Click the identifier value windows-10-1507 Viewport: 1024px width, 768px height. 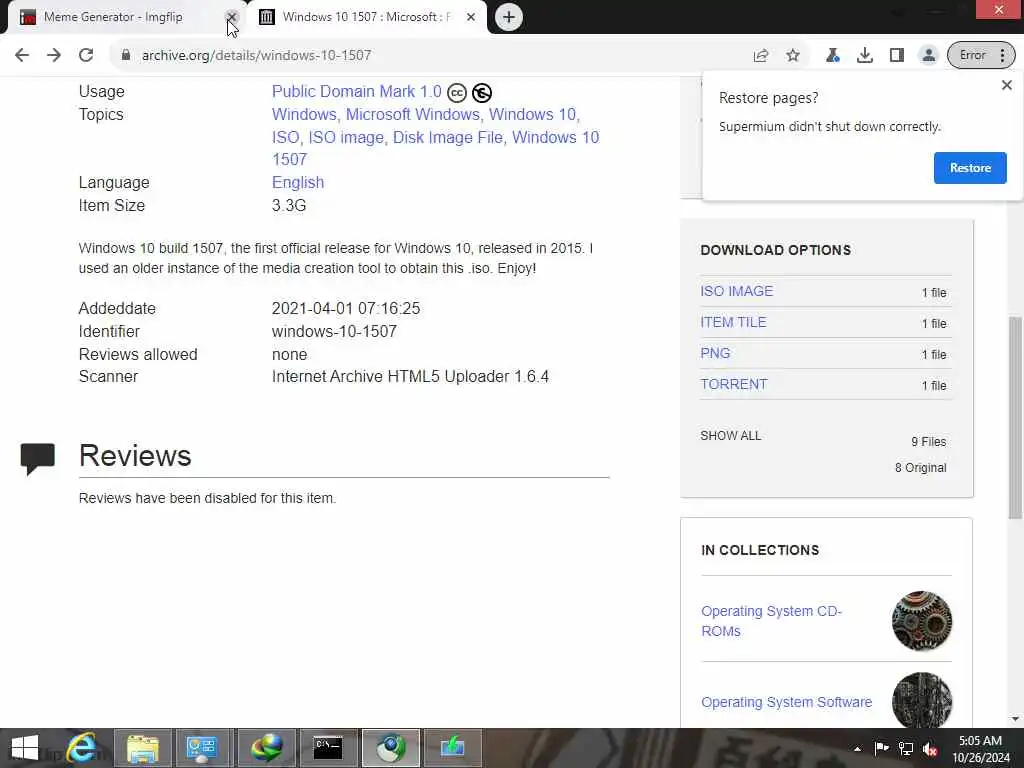334,331
